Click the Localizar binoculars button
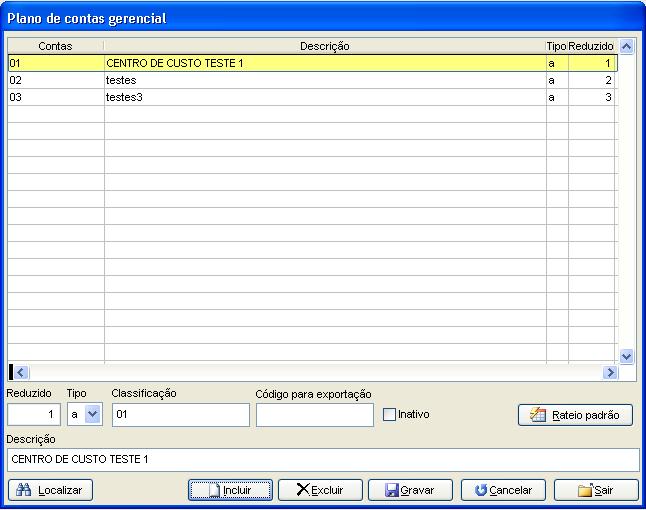The height and width of the screenshot is (510, 646). point(50,490)
